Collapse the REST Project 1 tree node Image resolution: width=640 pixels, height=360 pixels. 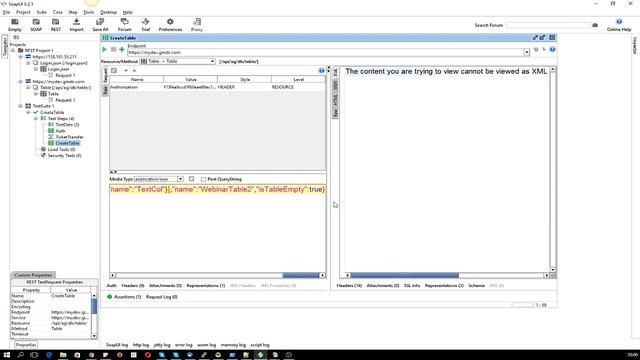pos(13,51)
